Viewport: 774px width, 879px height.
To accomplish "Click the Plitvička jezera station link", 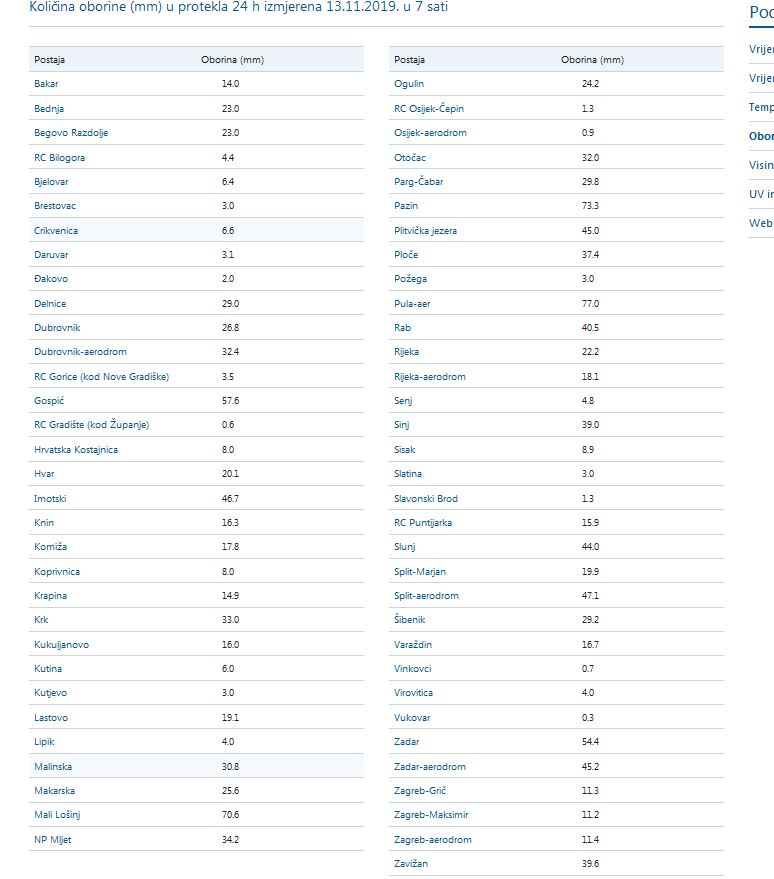I will point(426,231).
